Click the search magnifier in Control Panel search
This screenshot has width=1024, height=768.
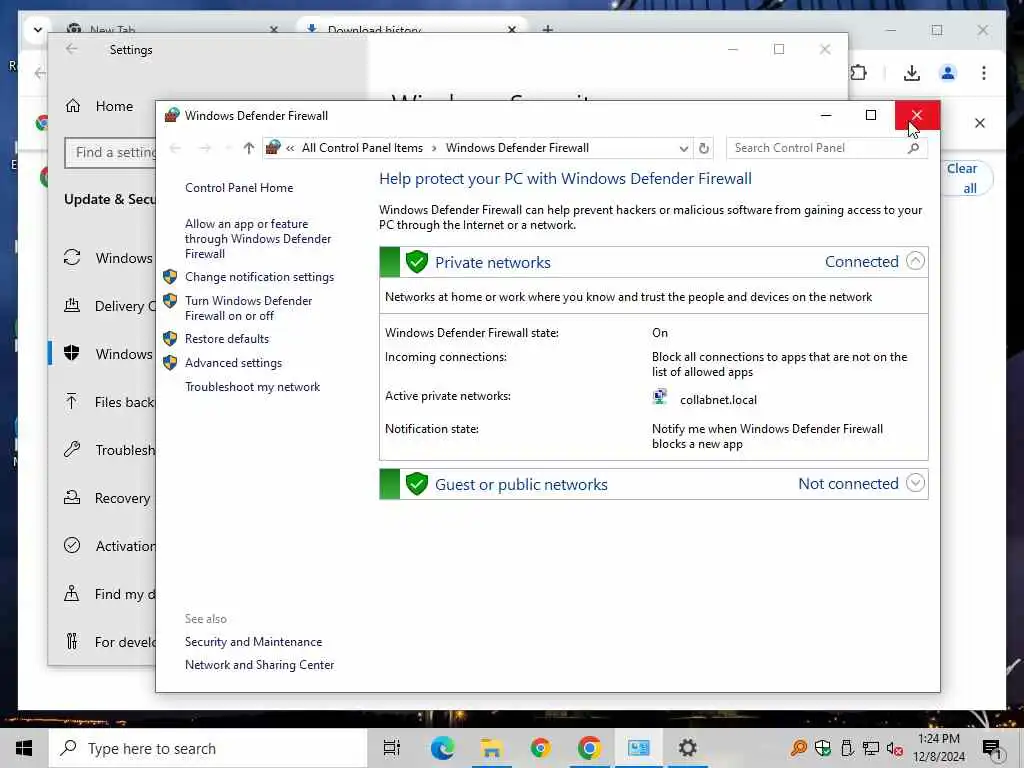coord(913,148)
